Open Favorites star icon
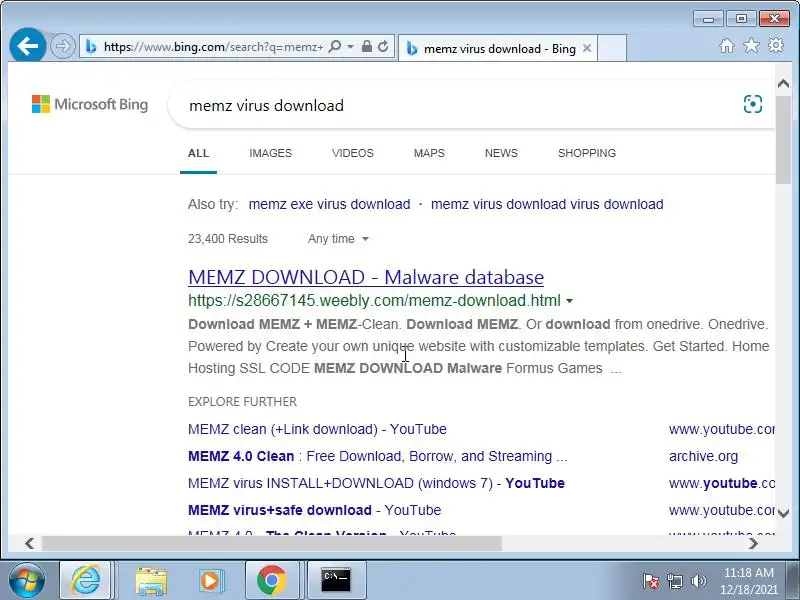The height and width of the screenshot is (600, 800). click(x=751, y=46)
